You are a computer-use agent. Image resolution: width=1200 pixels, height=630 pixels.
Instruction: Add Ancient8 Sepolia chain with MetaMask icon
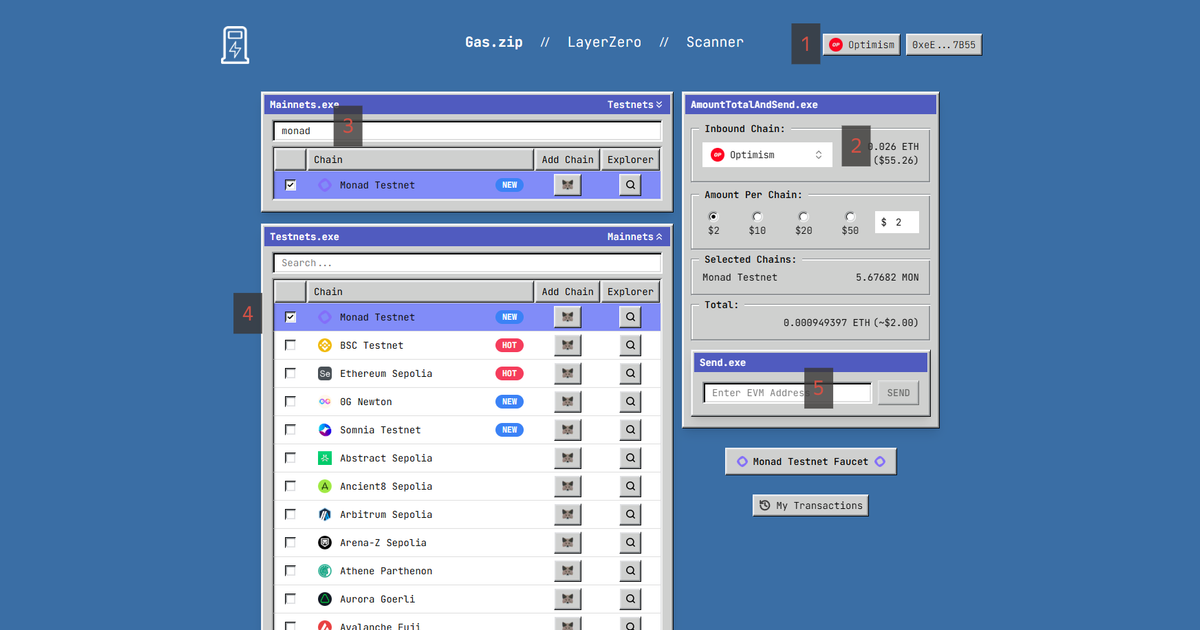[568, 486]
